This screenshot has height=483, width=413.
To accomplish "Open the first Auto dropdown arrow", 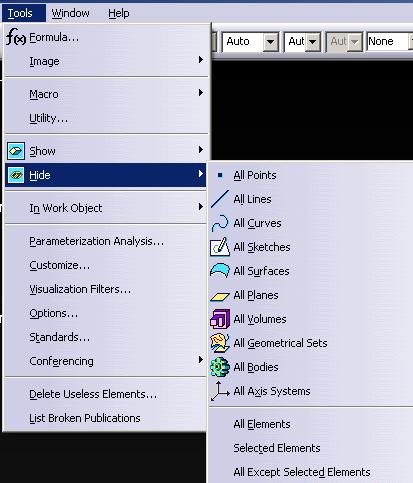I will coord(271,42).
